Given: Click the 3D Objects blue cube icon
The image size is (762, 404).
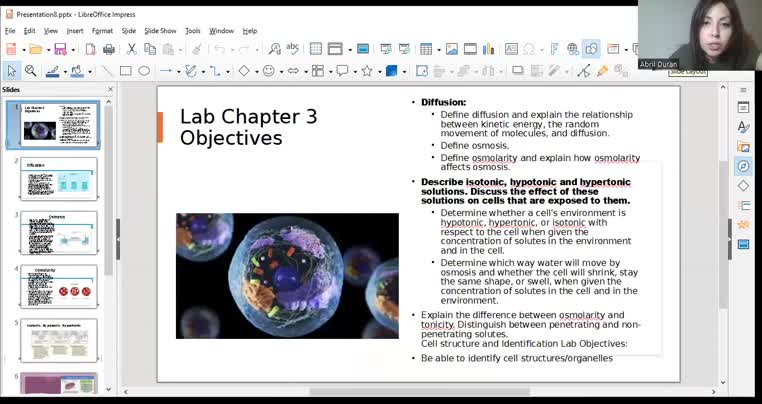Looking at the screenshot, I should tap(392, 71).
